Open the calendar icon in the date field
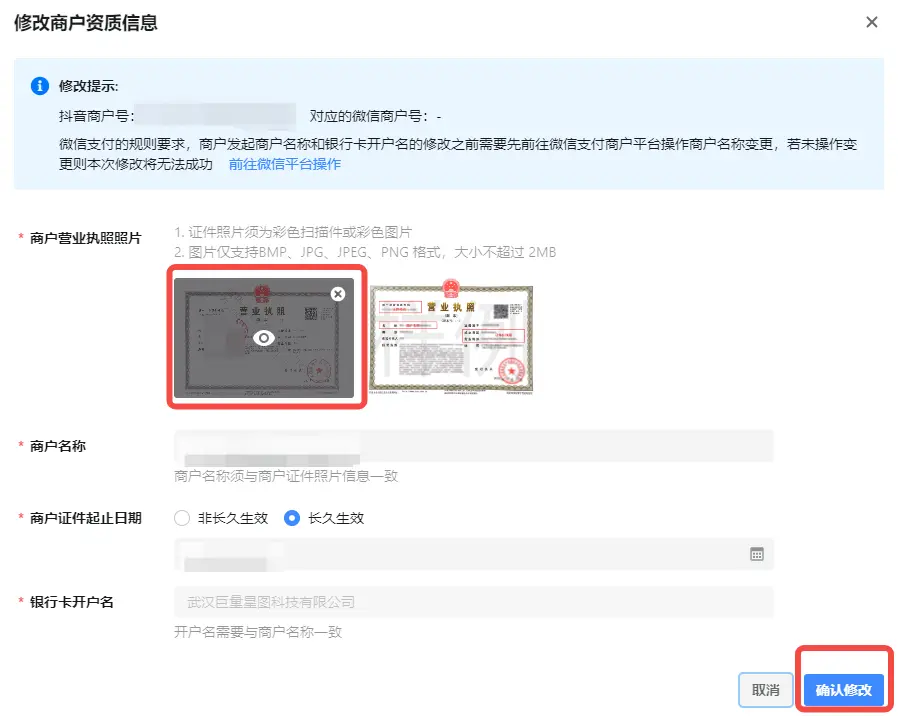898x716 pixels. (757, 554)
